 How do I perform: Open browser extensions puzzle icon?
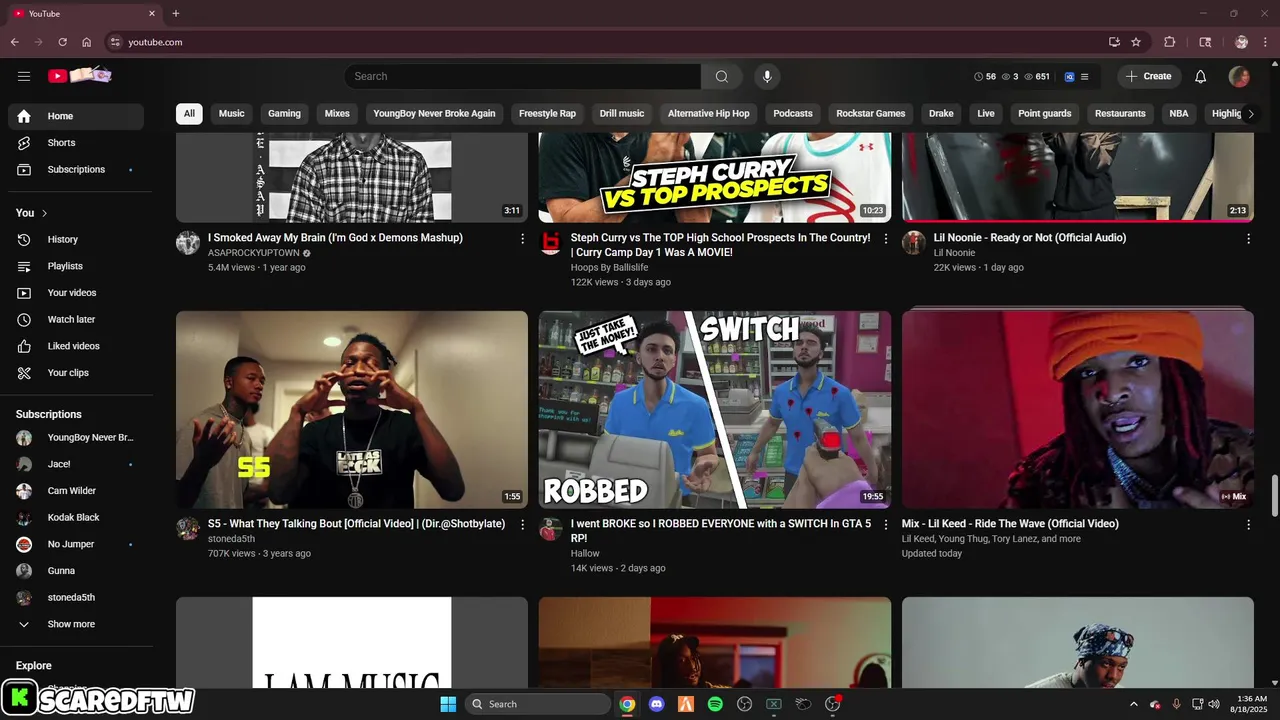click(1169, 42)
